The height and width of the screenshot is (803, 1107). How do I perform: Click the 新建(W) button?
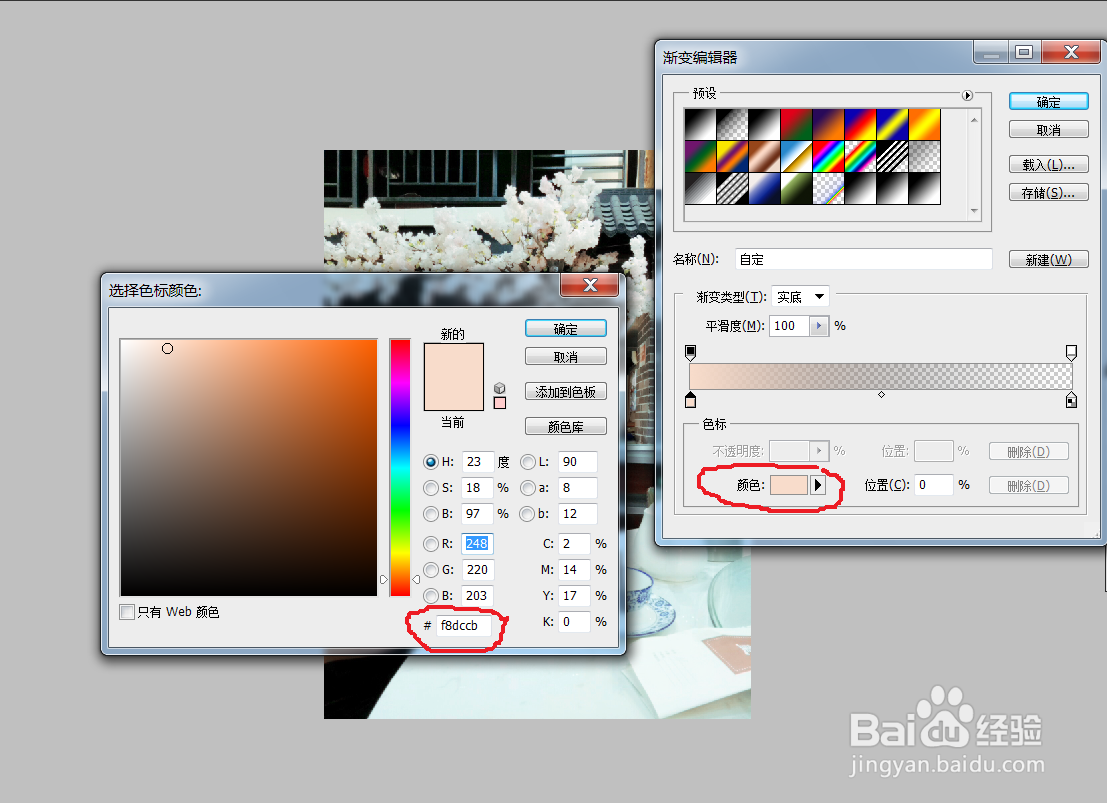1048,260
